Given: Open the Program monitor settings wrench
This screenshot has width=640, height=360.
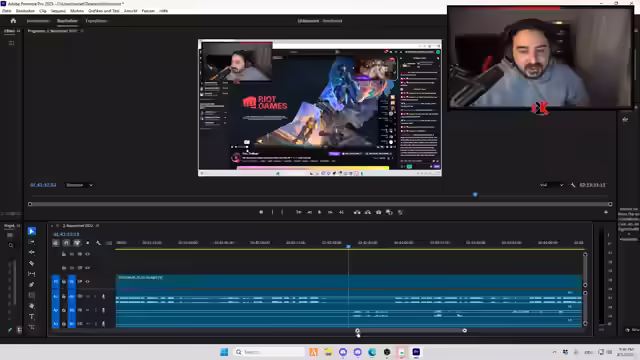Looking at the screenshot, I should tap(573, 185).
